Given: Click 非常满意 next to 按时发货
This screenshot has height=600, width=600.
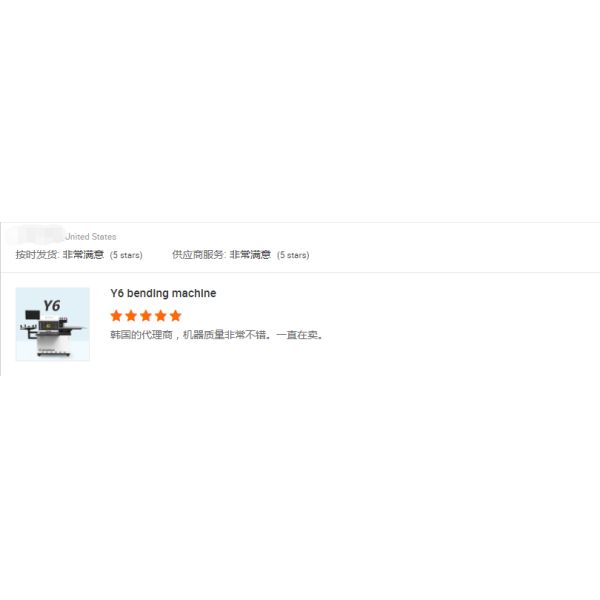Looking at the screenshot, I should click(x=83, y=255).
